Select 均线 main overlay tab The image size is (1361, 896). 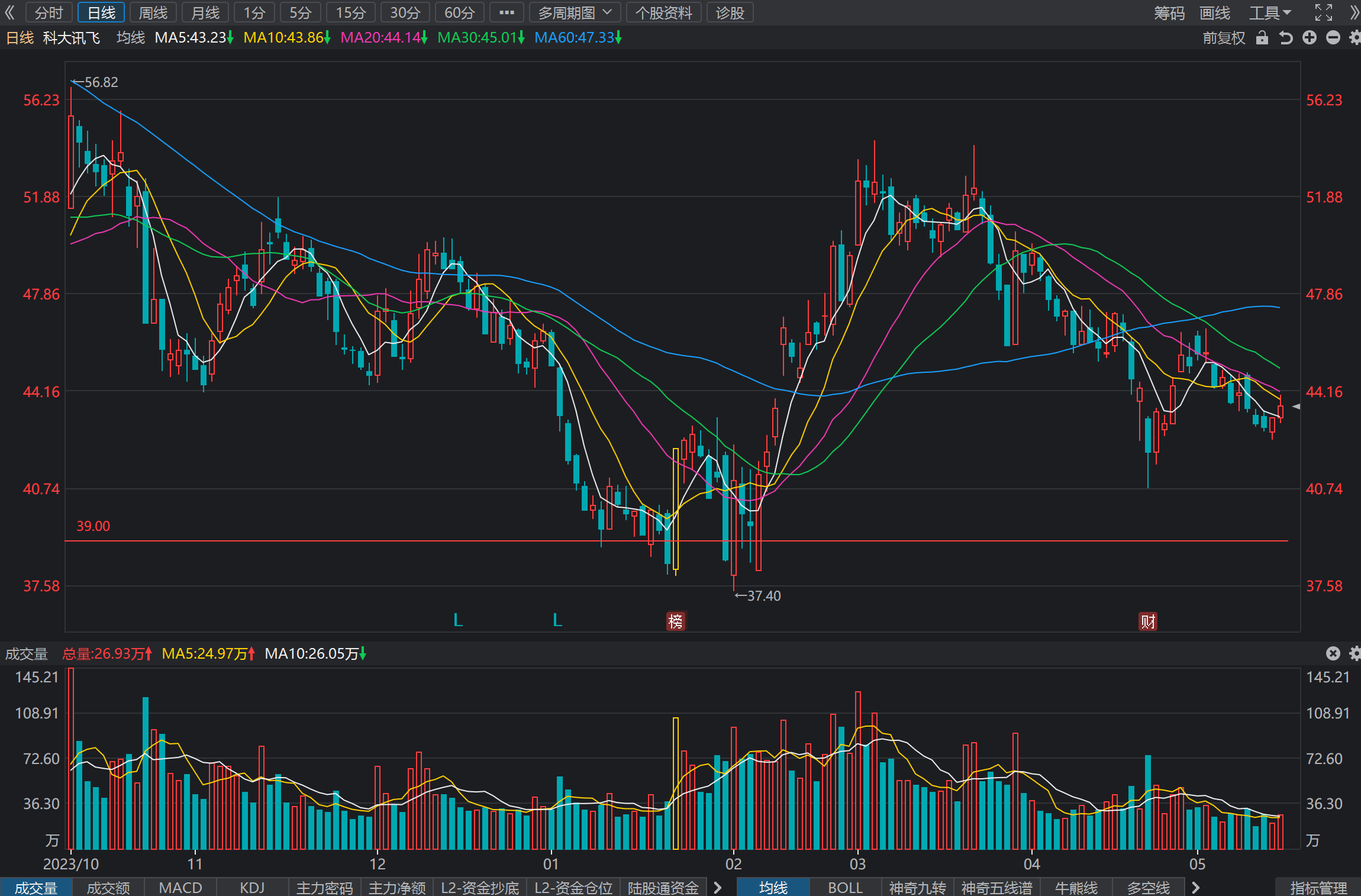click(x=773, y=888)
